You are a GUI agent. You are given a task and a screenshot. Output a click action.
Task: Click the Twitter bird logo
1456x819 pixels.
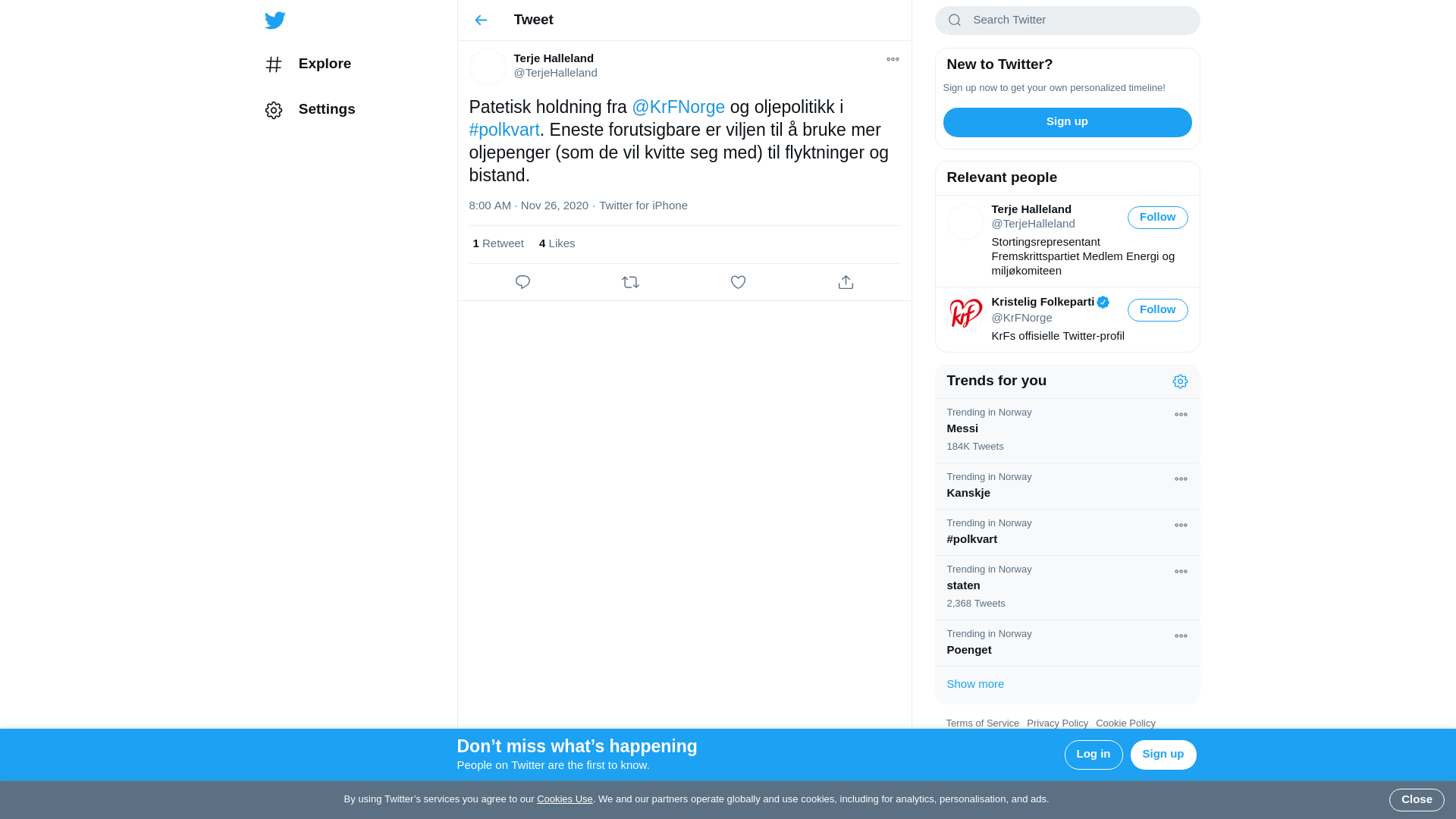click(x=275, y=20)
